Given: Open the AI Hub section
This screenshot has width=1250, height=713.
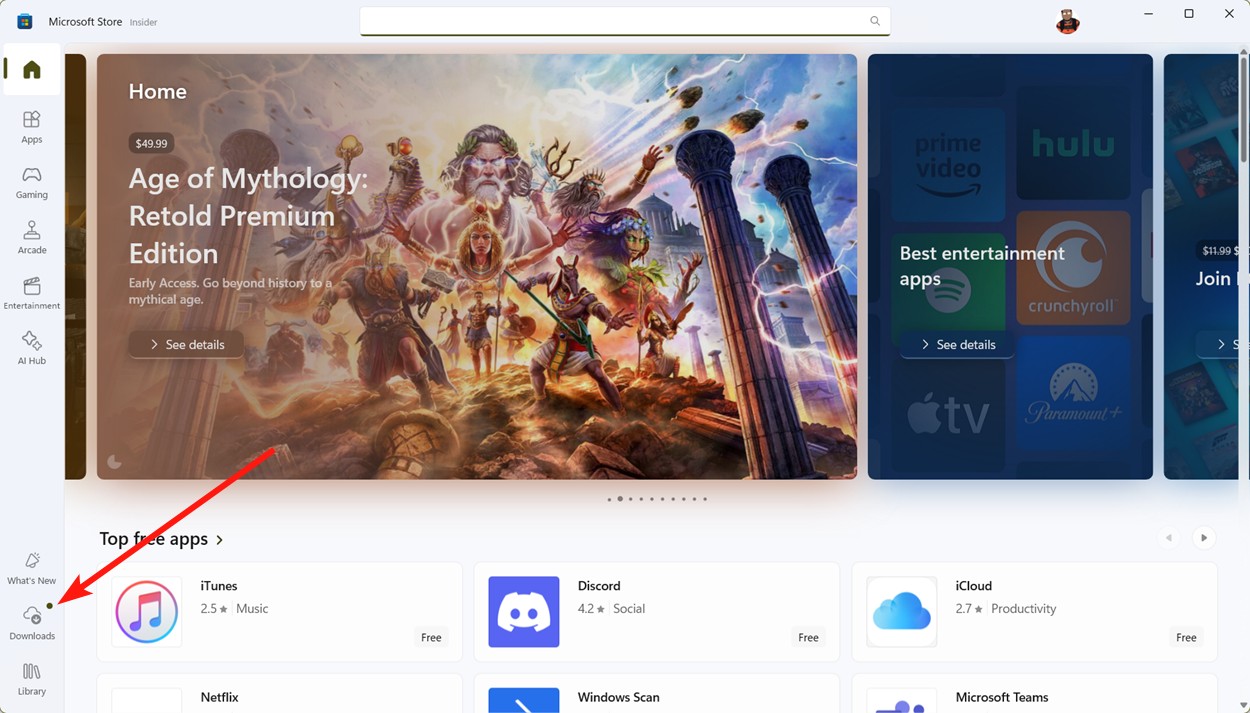Looking at the screenshot, I should pyautogui.click(x=32, y=348).
